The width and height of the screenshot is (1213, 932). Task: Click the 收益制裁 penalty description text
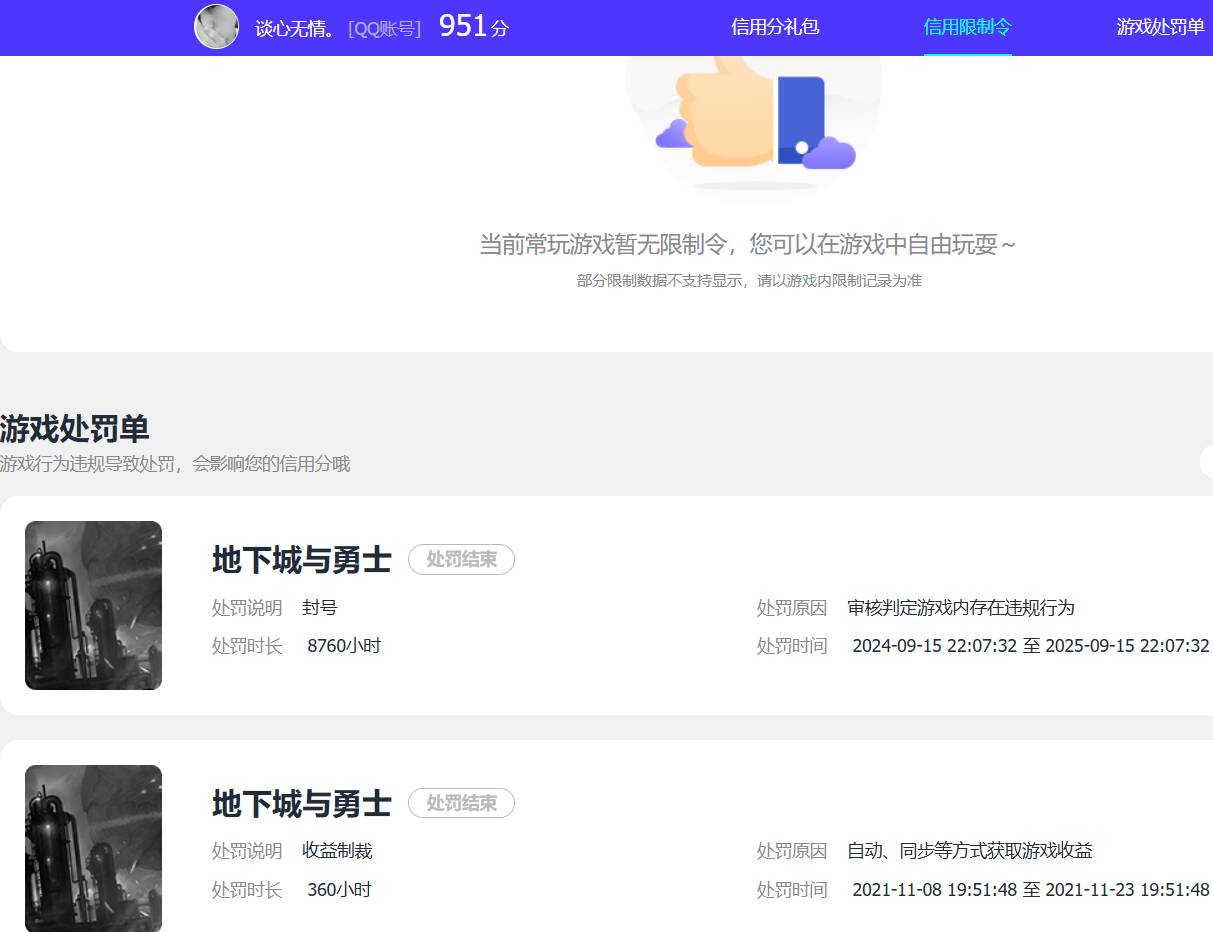pos(340,851)
